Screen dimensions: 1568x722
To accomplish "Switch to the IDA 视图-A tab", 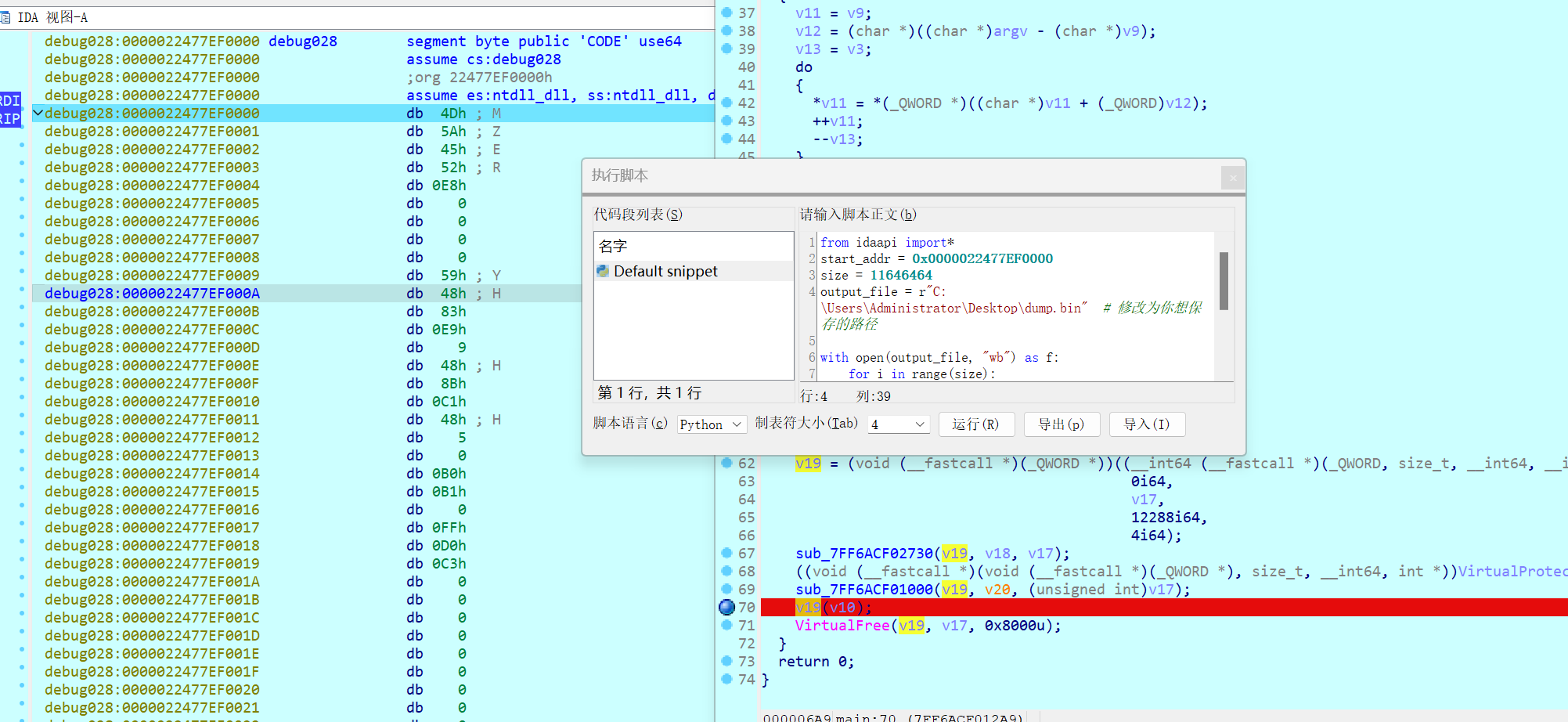I will coord(52,17).
